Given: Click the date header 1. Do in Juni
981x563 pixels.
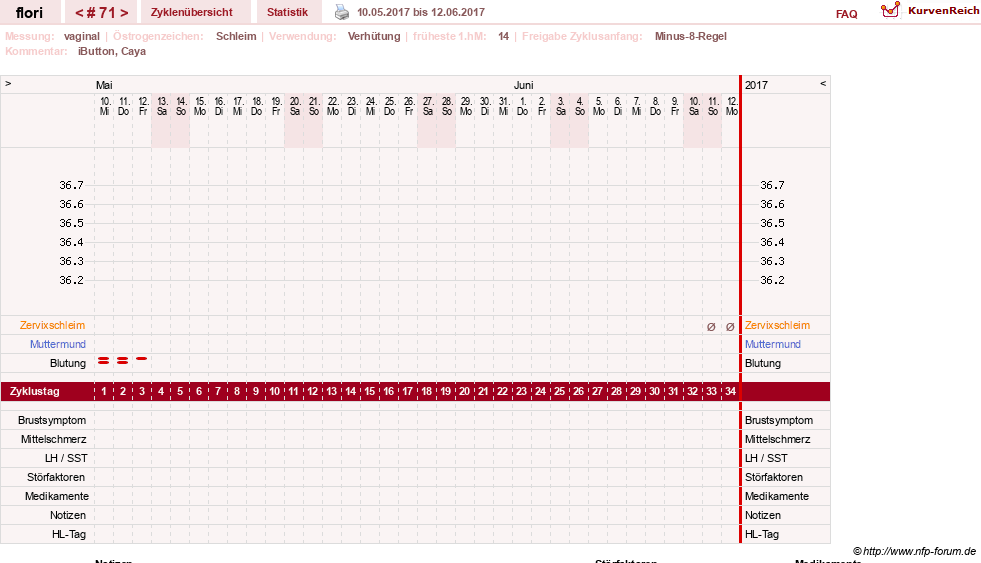Looking at the screenshot, I should [522, 106].
